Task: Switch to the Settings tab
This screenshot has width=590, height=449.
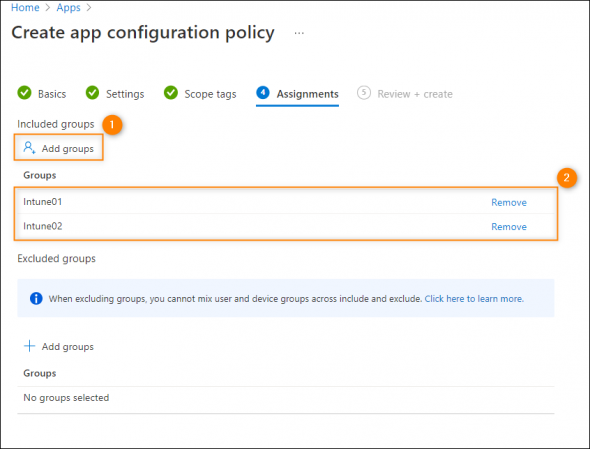Action: (x=125, y=94)
